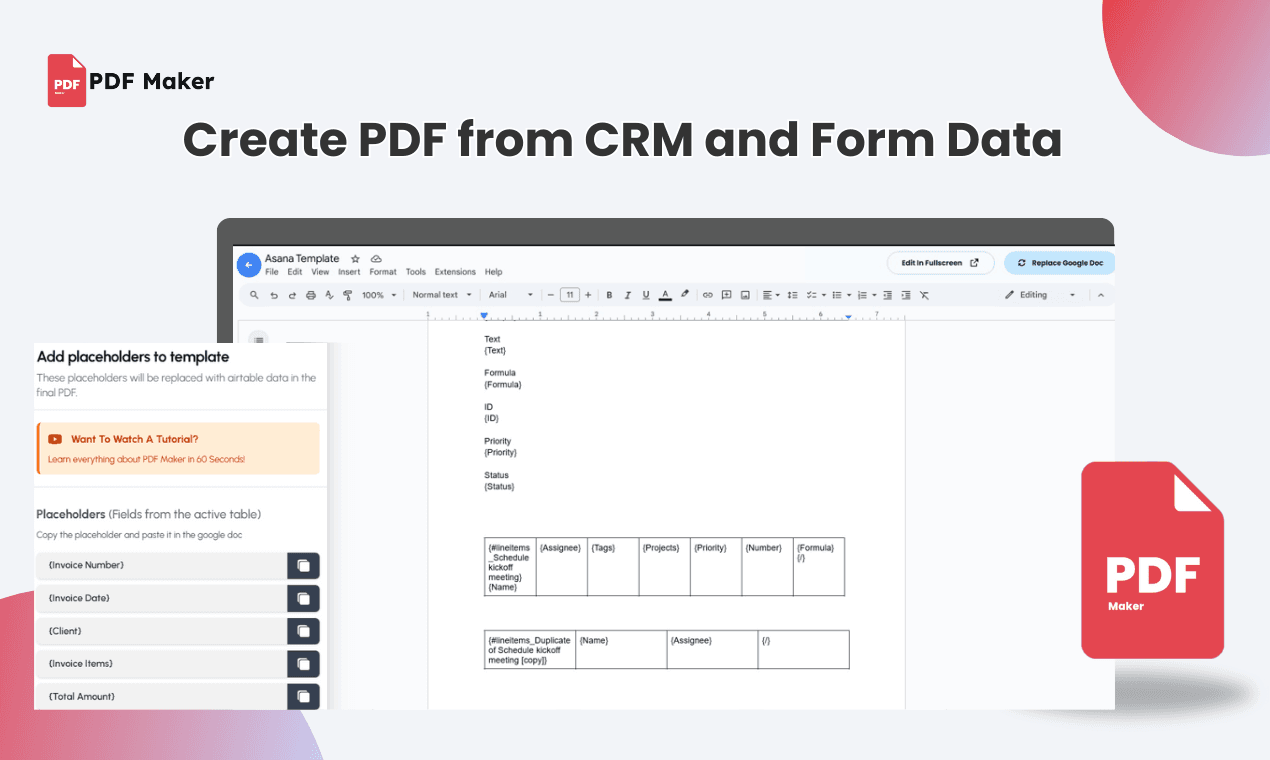The image size is (1270, 760).
Task: Select the paint format roller tool
Action: (x=347, y=295)
